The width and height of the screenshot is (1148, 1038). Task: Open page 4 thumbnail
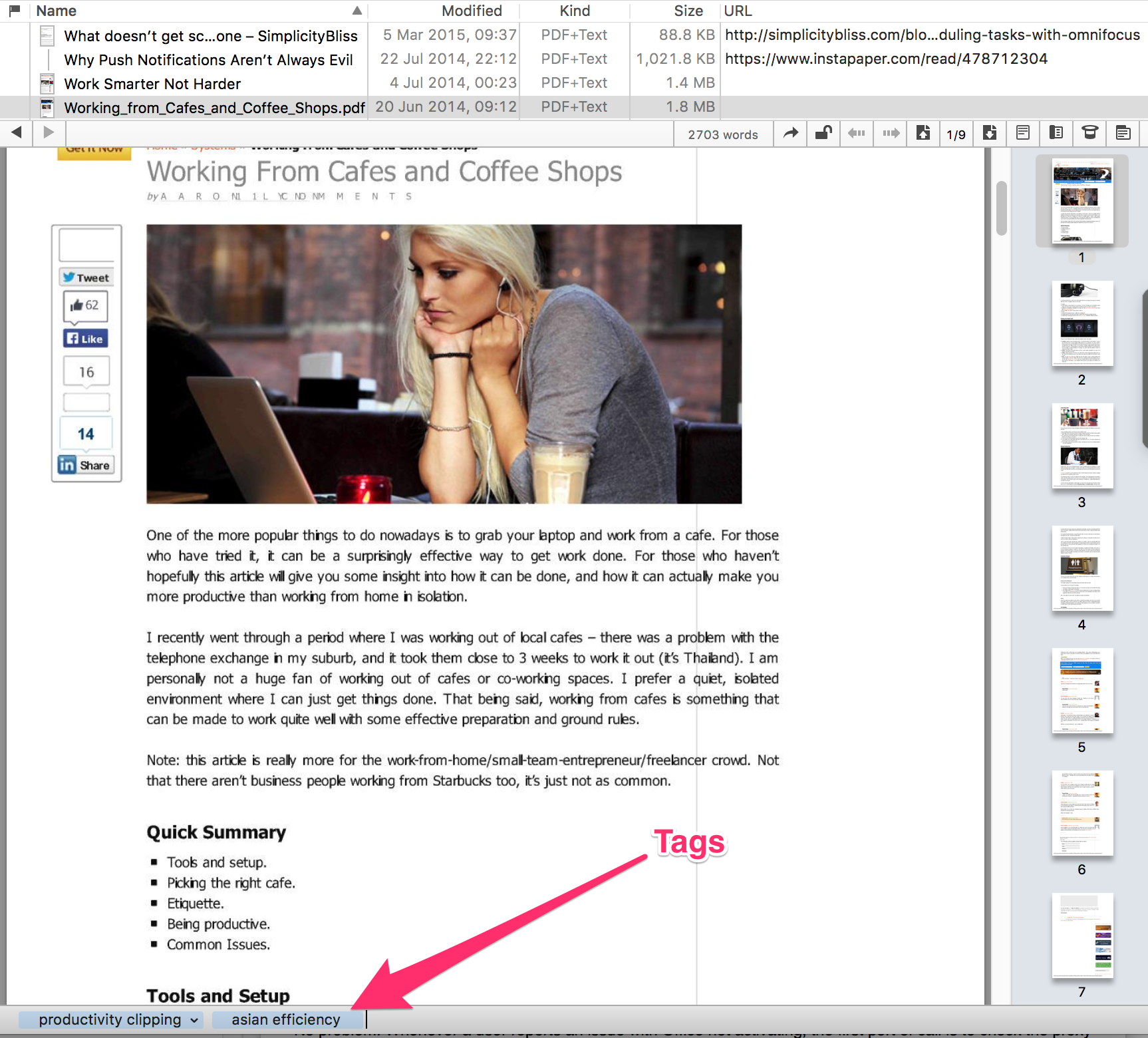1082,568
